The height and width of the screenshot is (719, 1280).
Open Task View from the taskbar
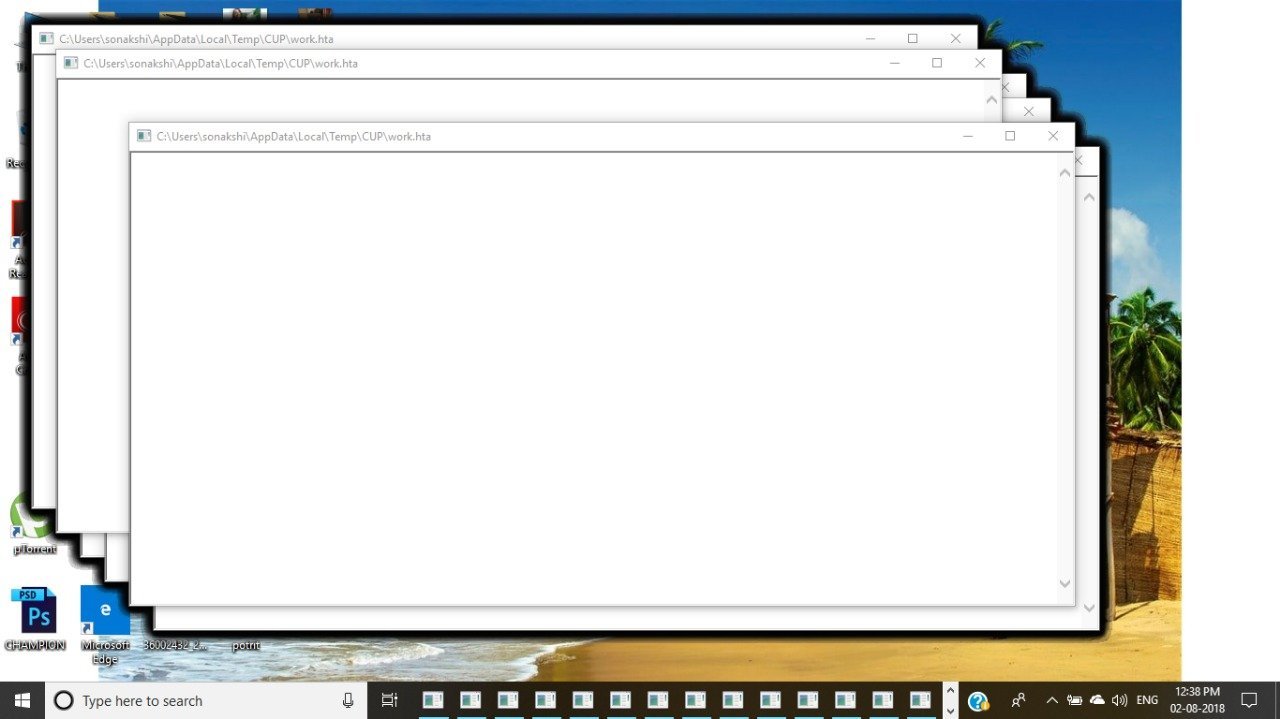tap(389, 699)
